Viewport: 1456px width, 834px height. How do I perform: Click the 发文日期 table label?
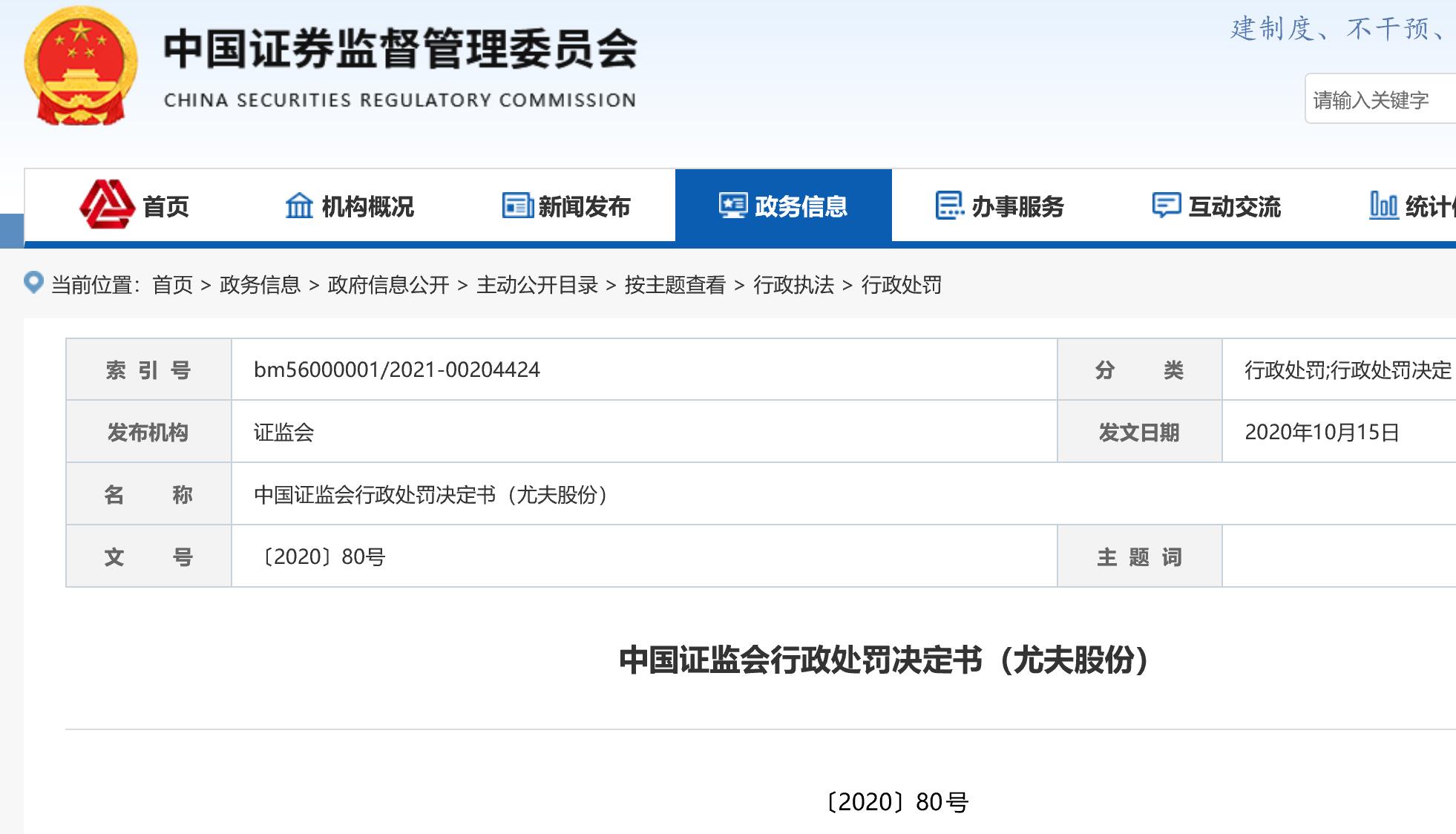click(x=1139, y=432)
